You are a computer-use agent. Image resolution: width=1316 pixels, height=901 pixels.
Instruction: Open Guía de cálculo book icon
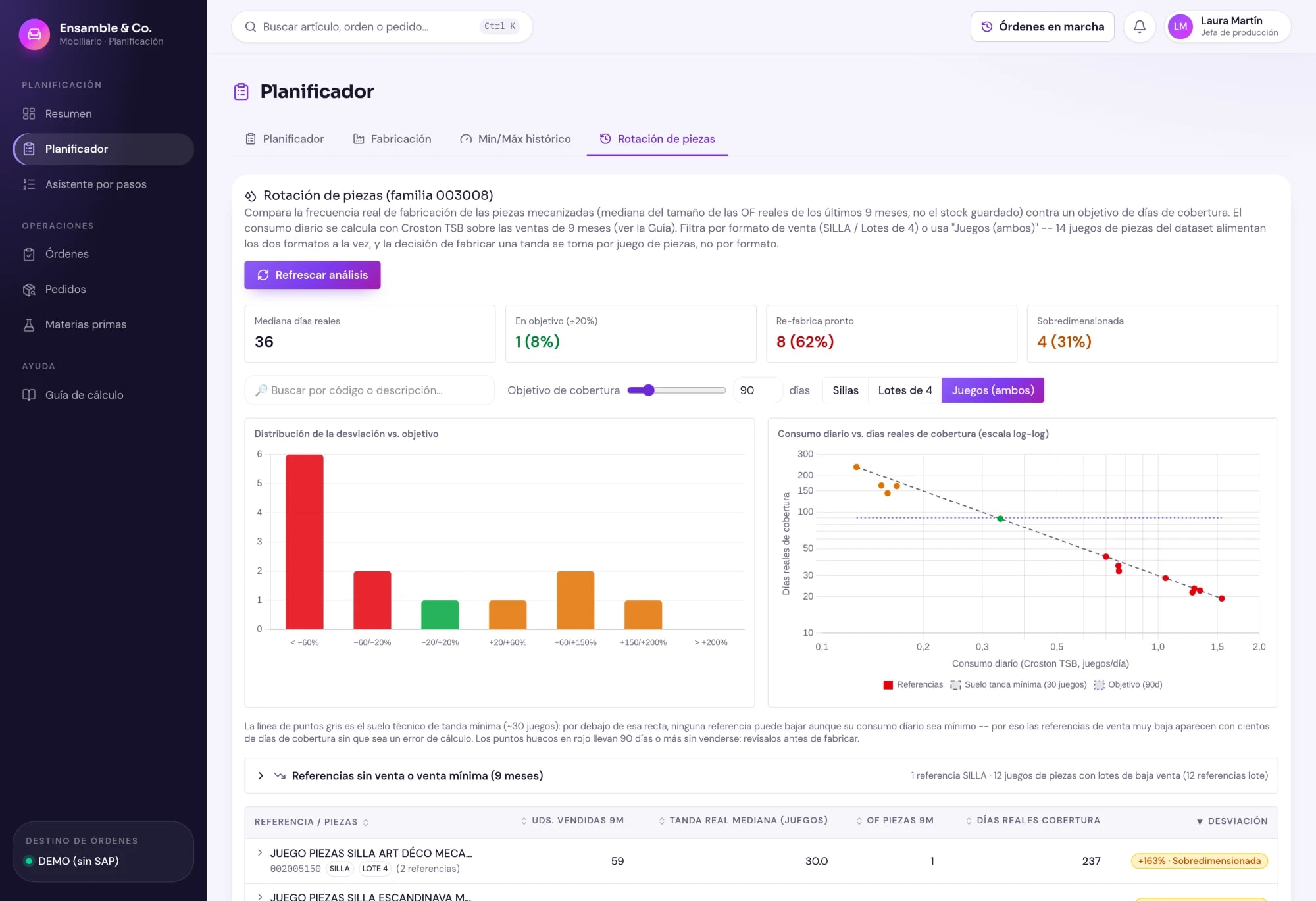tap(29, 395)
